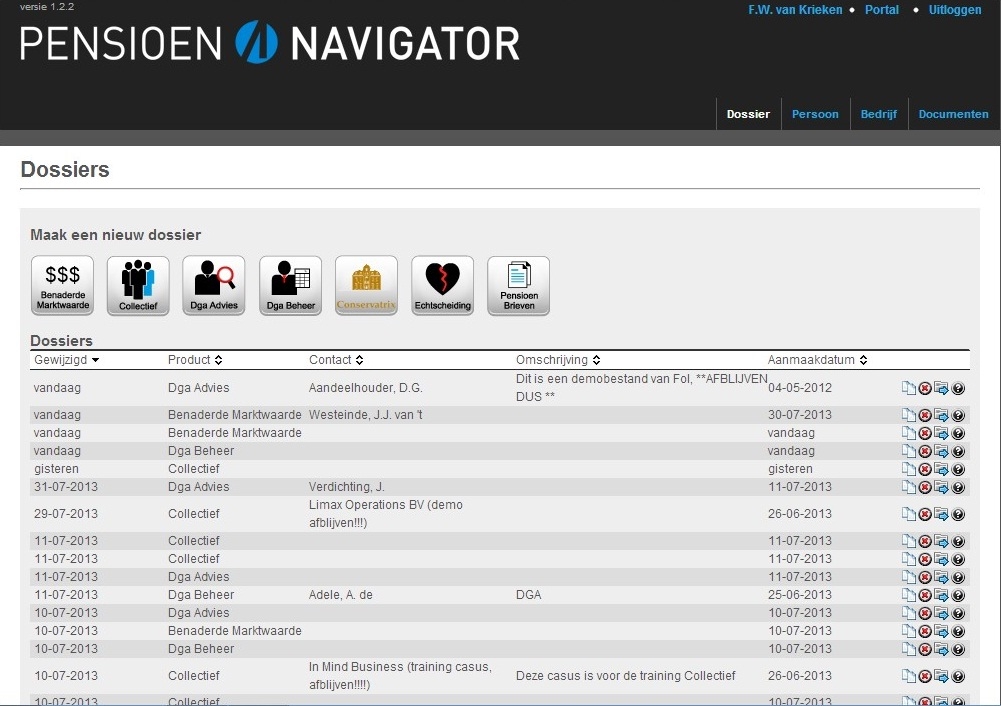
Task: Open help for the Aandeelhouder, D.G. dossier
Action: point(958,388)
